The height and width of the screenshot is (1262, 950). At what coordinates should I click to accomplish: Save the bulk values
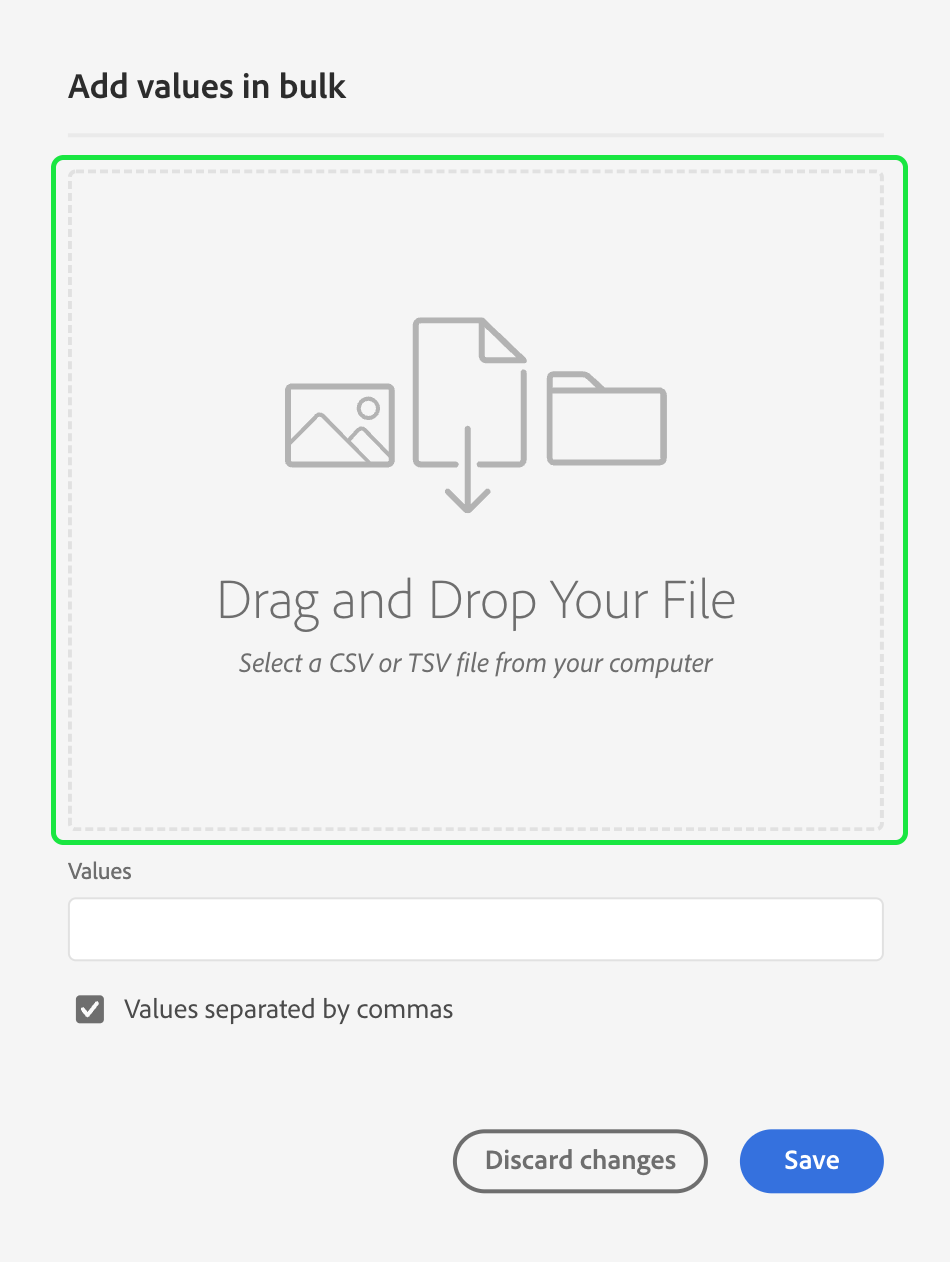point(811,1161)
